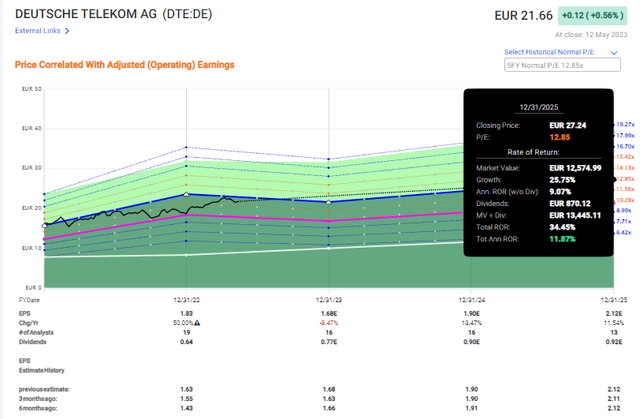Click the Growth 25.75% value
The height and width of the screenshot is (419, 640).
[562, 180]
